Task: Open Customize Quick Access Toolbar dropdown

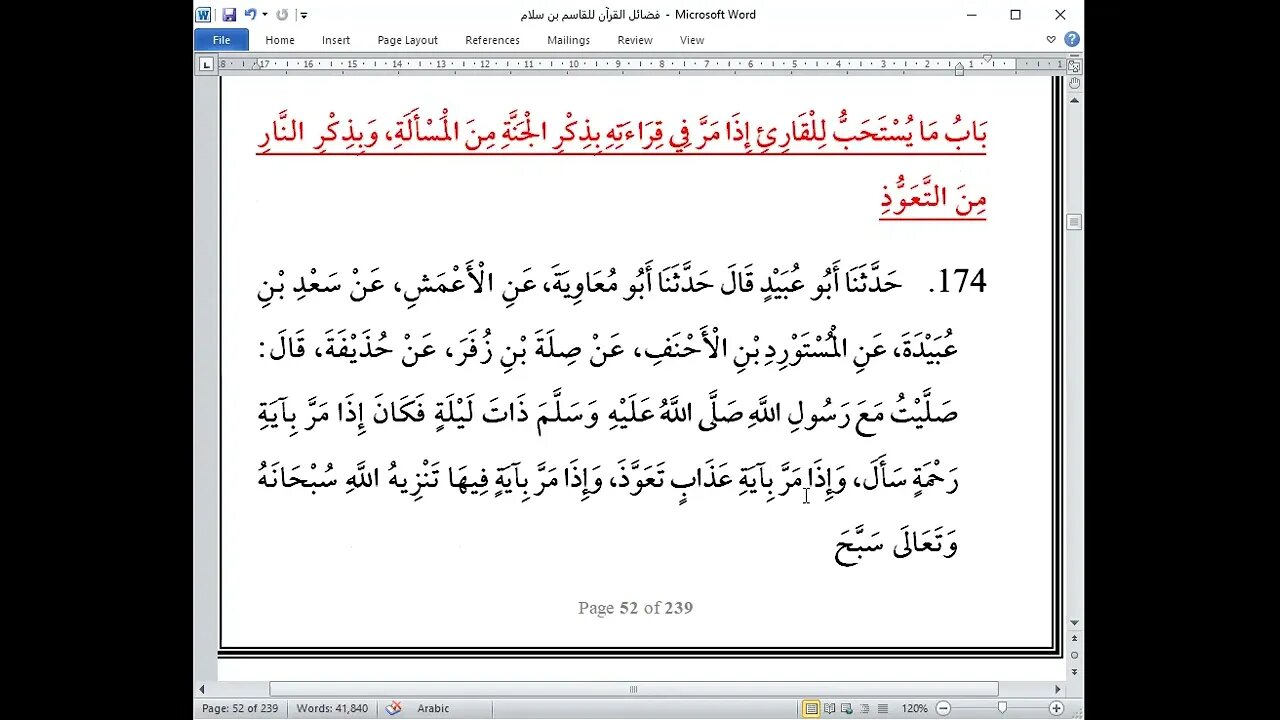Action: pos(303,16)
